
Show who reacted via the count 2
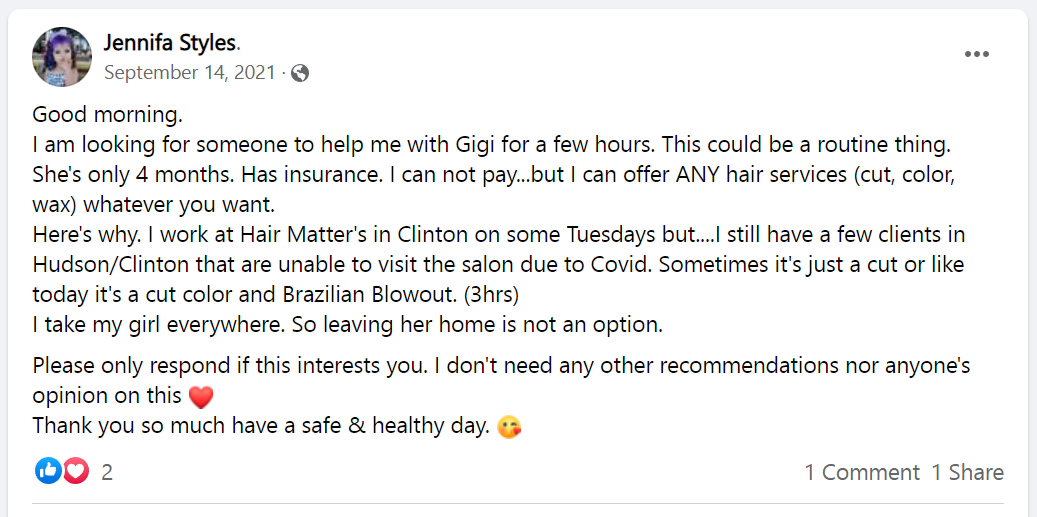(x=106, y=472)
